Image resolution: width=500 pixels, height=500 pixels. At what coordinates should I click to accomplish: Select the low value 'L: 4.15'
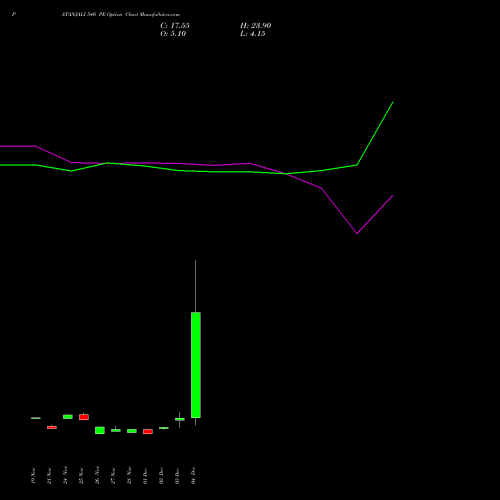pos(253,34)
